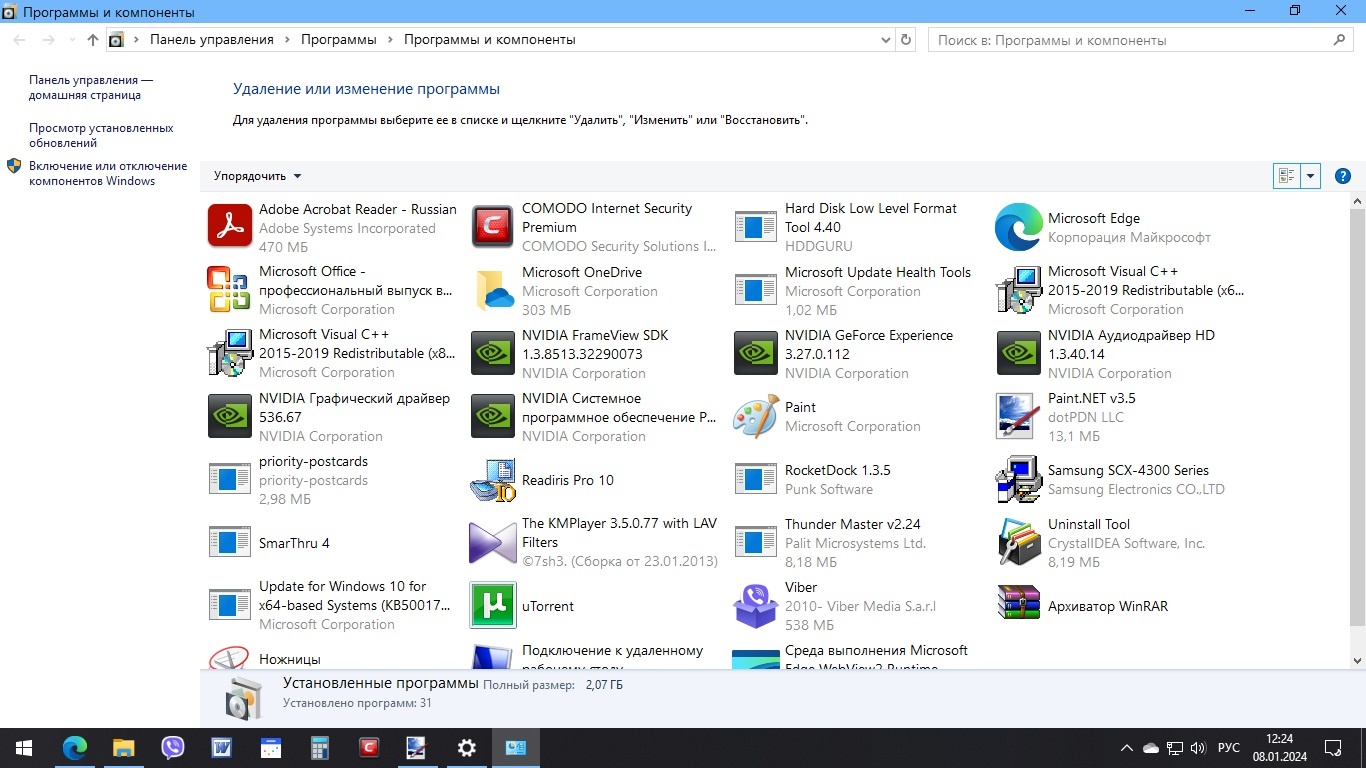Change the view using the view button
This screenshot has height=768, width=1366.
click(1287, 176)
